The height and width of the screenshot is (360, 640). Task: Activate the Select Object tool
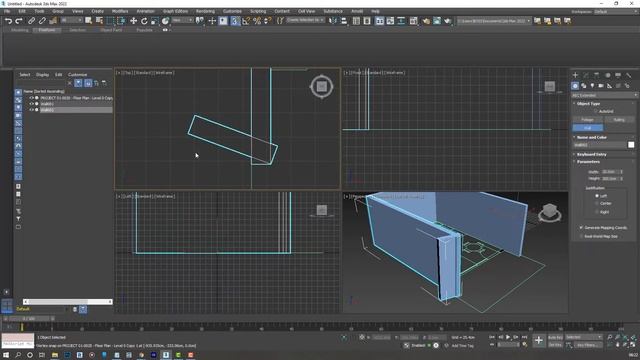click(x=89, y=21)
